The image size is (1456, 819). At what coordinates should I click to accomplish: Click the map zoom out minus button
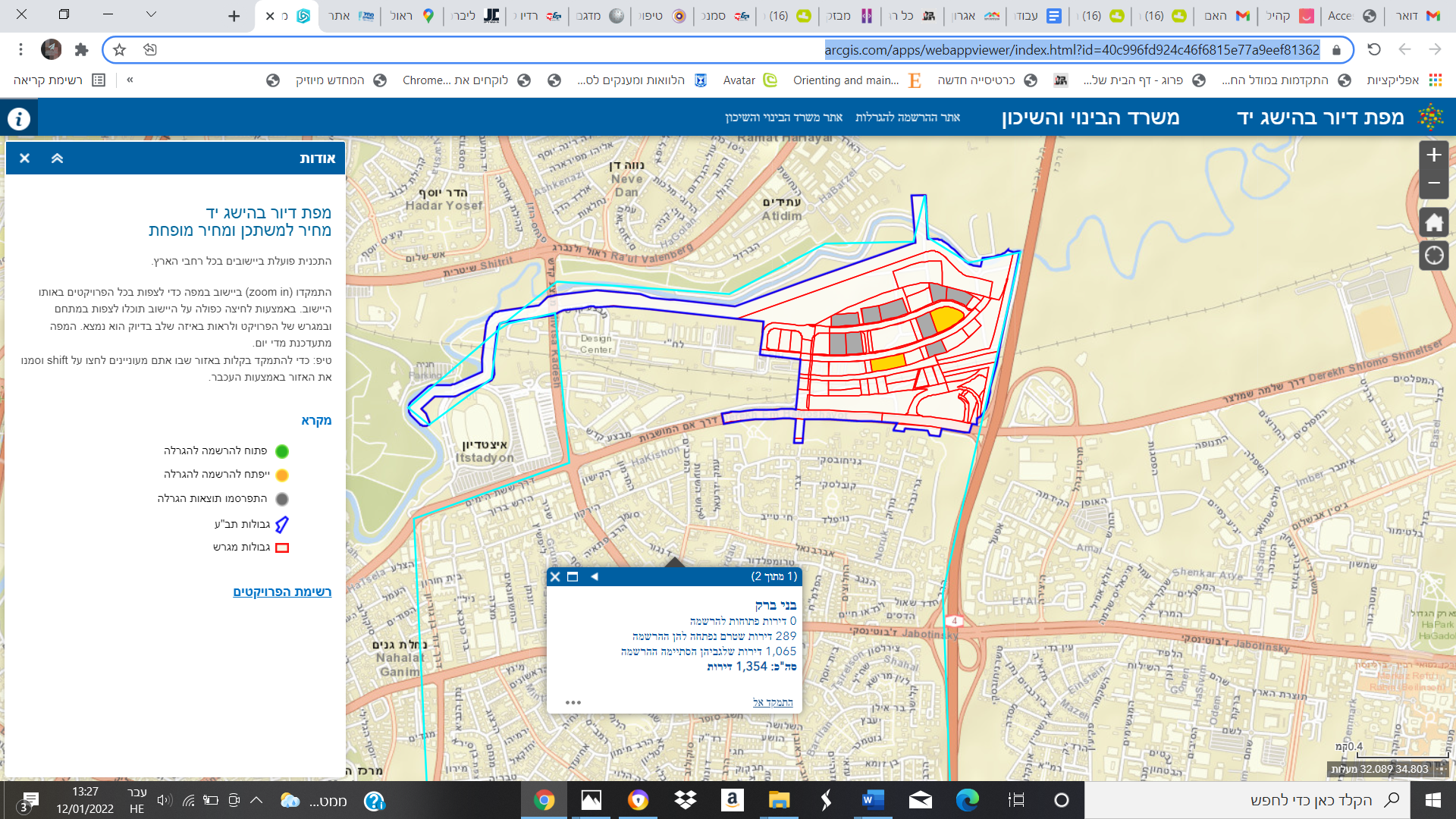point(1433,184)
